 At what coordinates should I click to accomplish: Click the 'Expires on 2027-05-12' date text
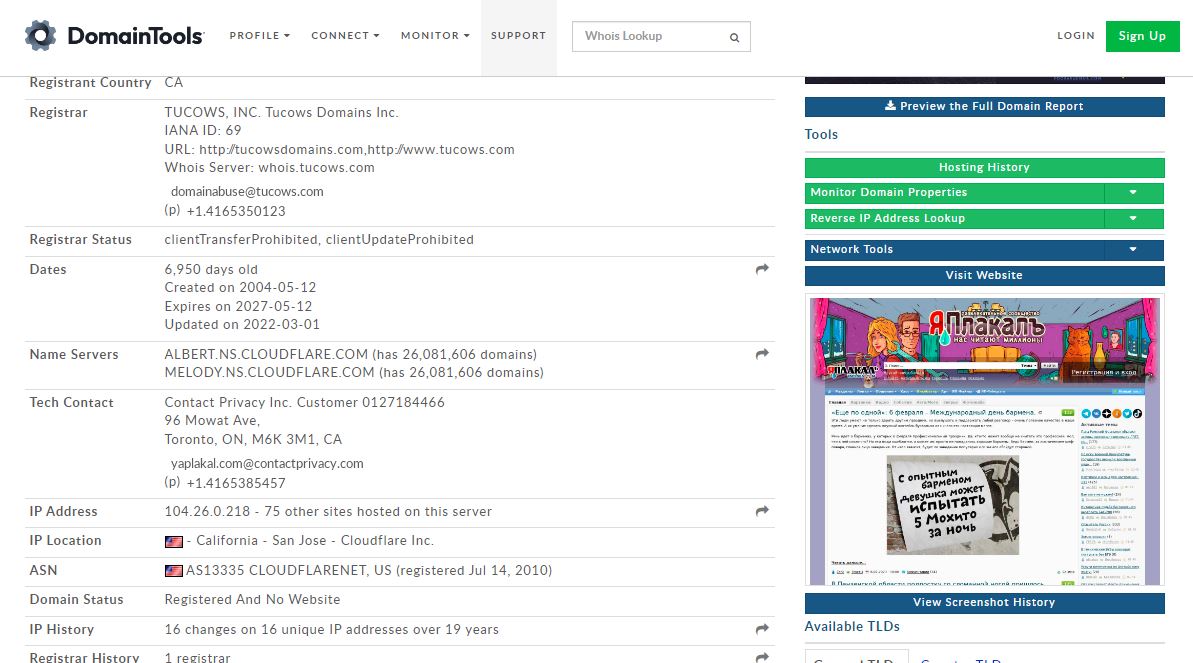[238, 307]
